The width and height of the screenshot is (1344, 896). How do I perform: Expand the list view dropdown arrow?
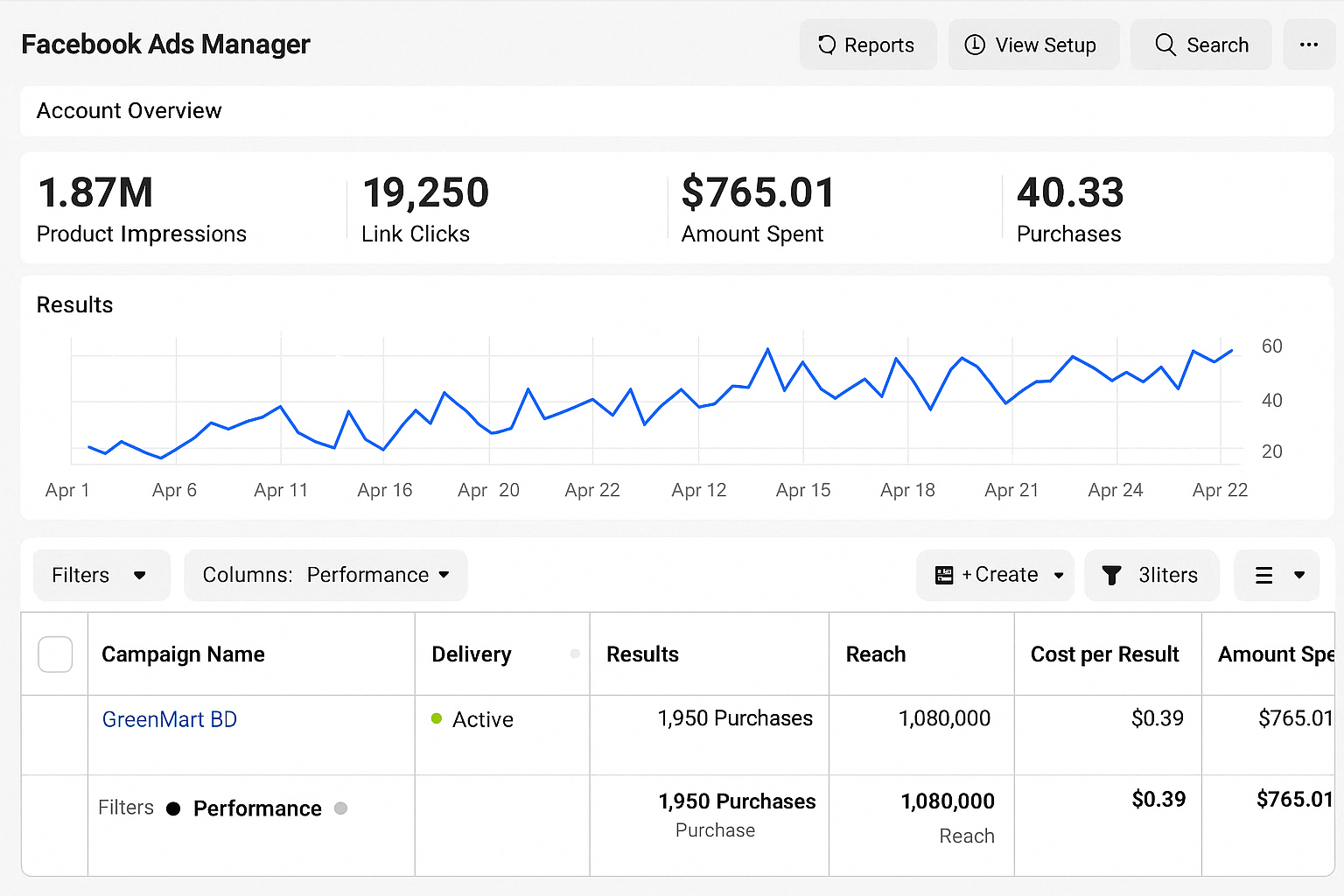(x=1299, y=575)
